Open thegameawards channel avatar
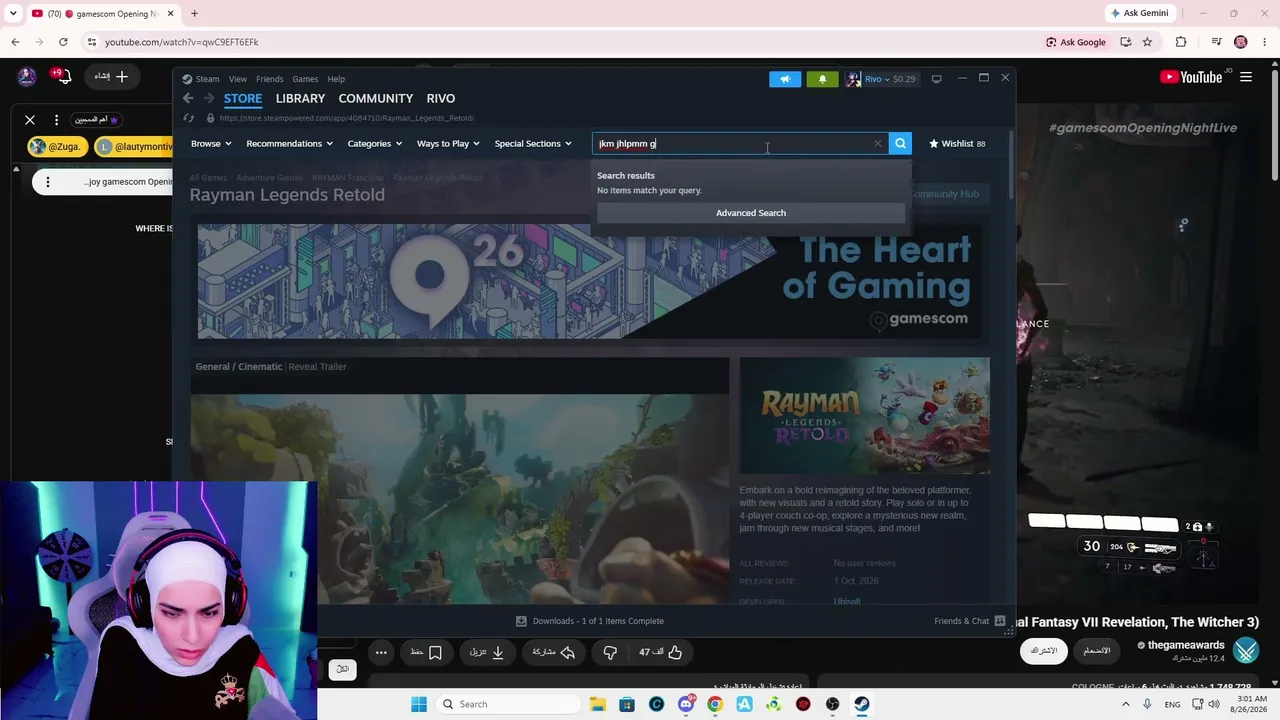1280x720 pixels. [1246, 650]
